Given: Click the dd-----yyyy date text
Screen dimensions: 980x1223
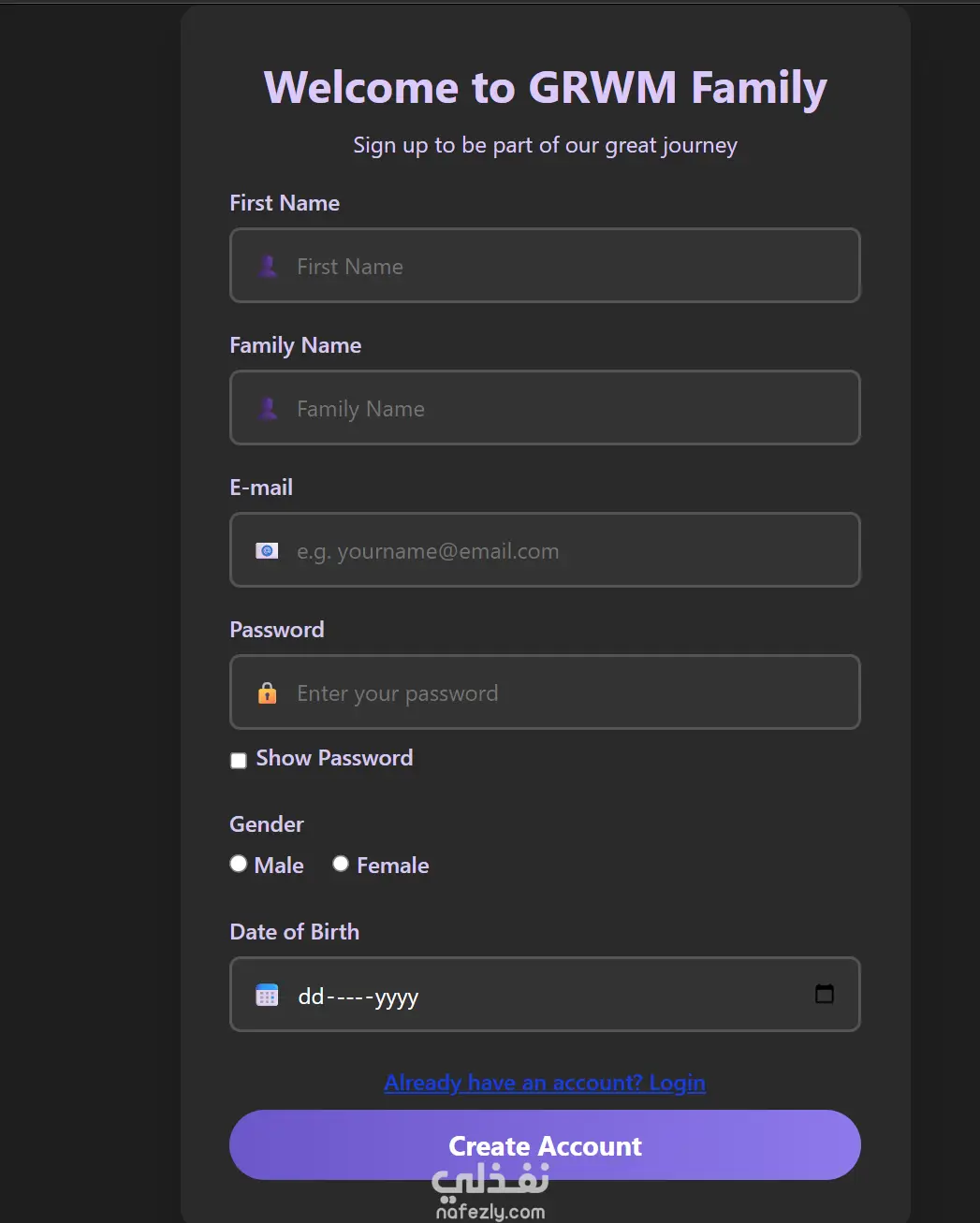Looking at the screenshot, I should pos(358,997).
